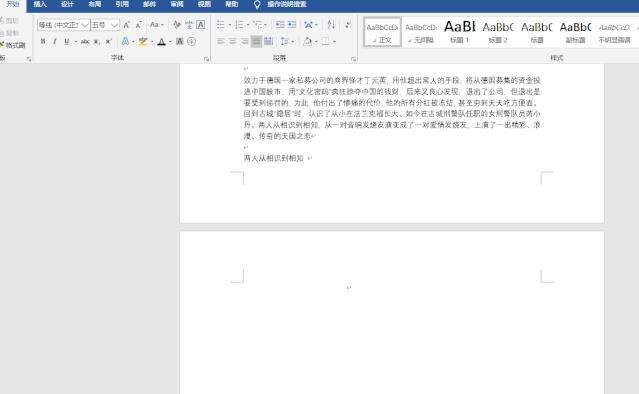The width and height of the screenshot is (639, 394).
Task: Click the phonetic guide icon
Action: 189,25
